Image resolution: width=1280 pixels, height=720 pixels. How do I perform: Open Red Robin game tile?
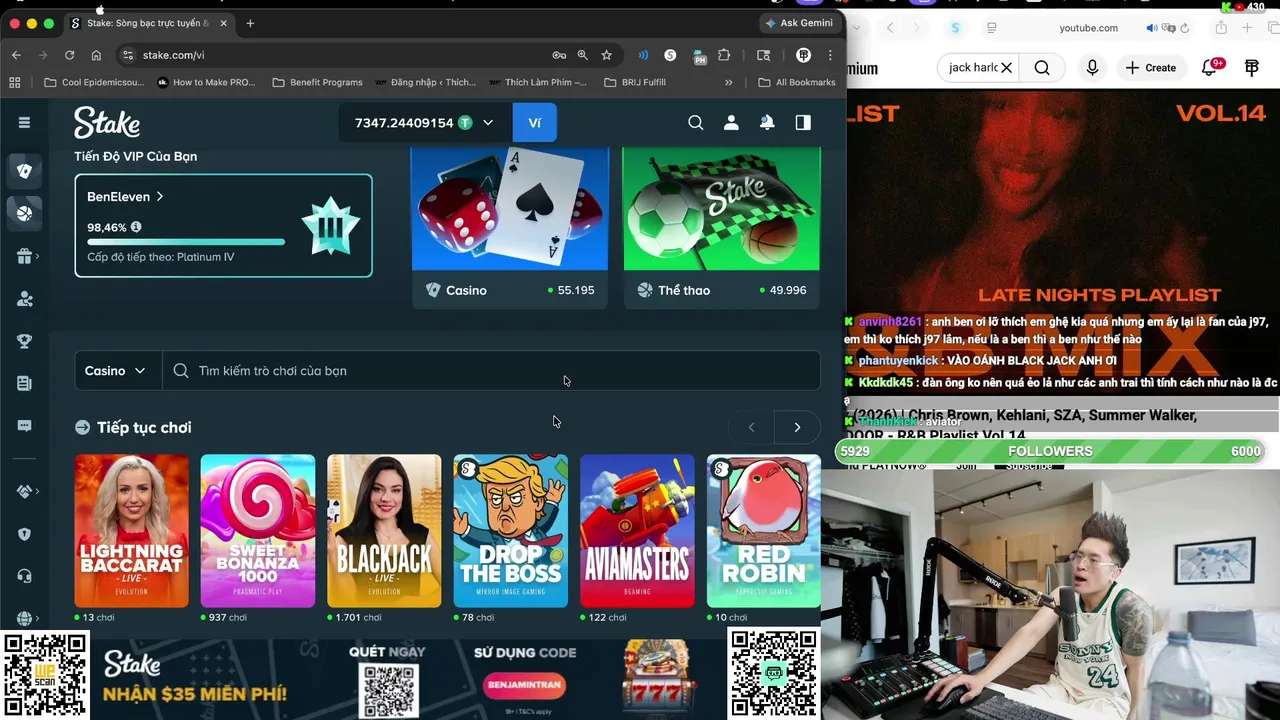coord(764,531)
